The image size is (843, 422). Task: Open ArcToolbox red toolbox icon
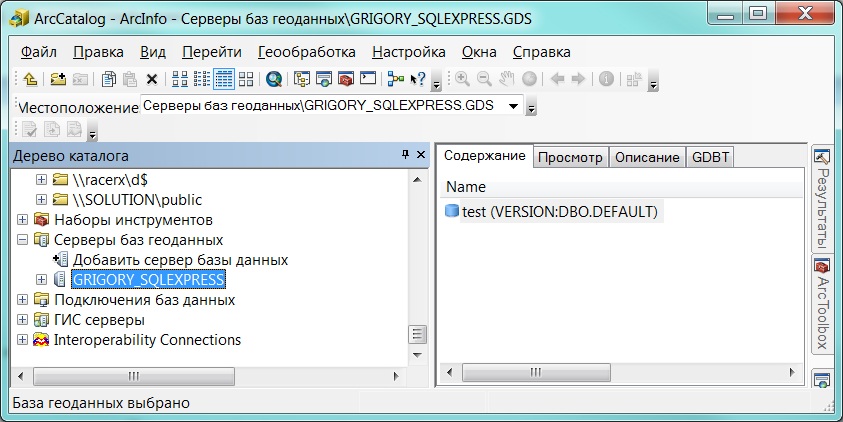pos(346,80)
